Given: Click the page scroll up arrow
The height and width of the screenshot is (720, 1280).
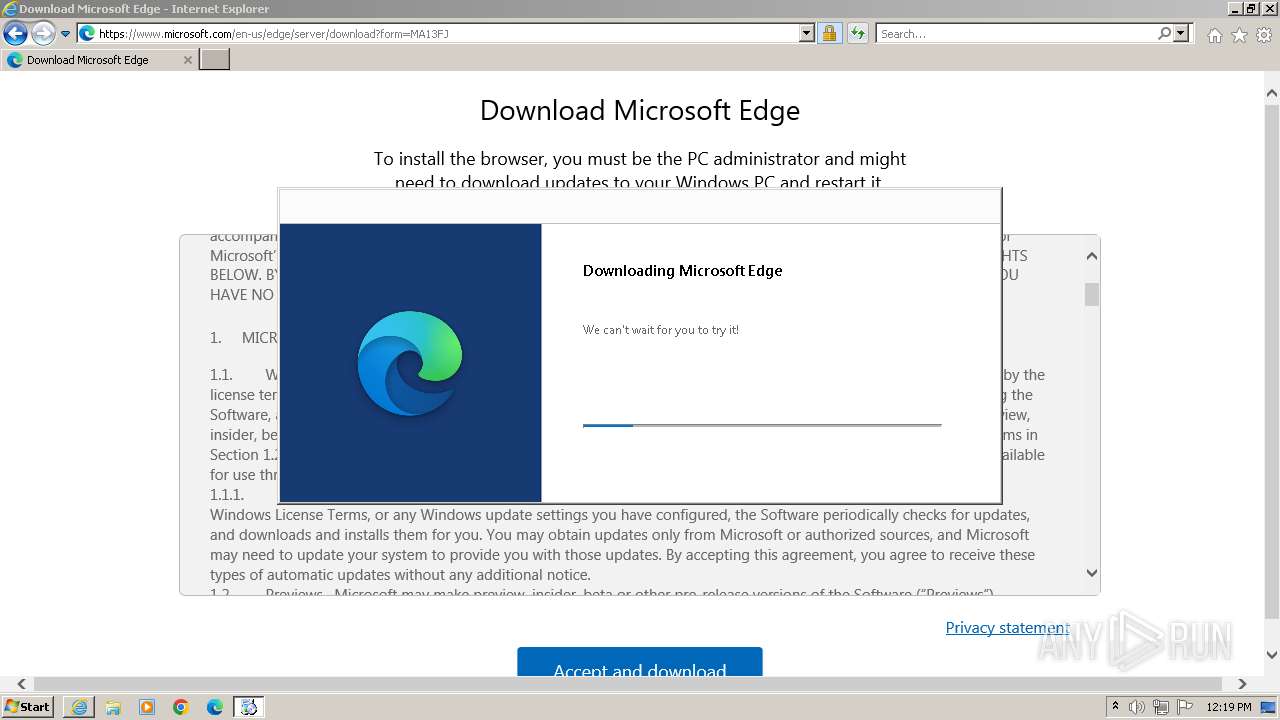Looking at the screenshot, I should point(1271,95).
